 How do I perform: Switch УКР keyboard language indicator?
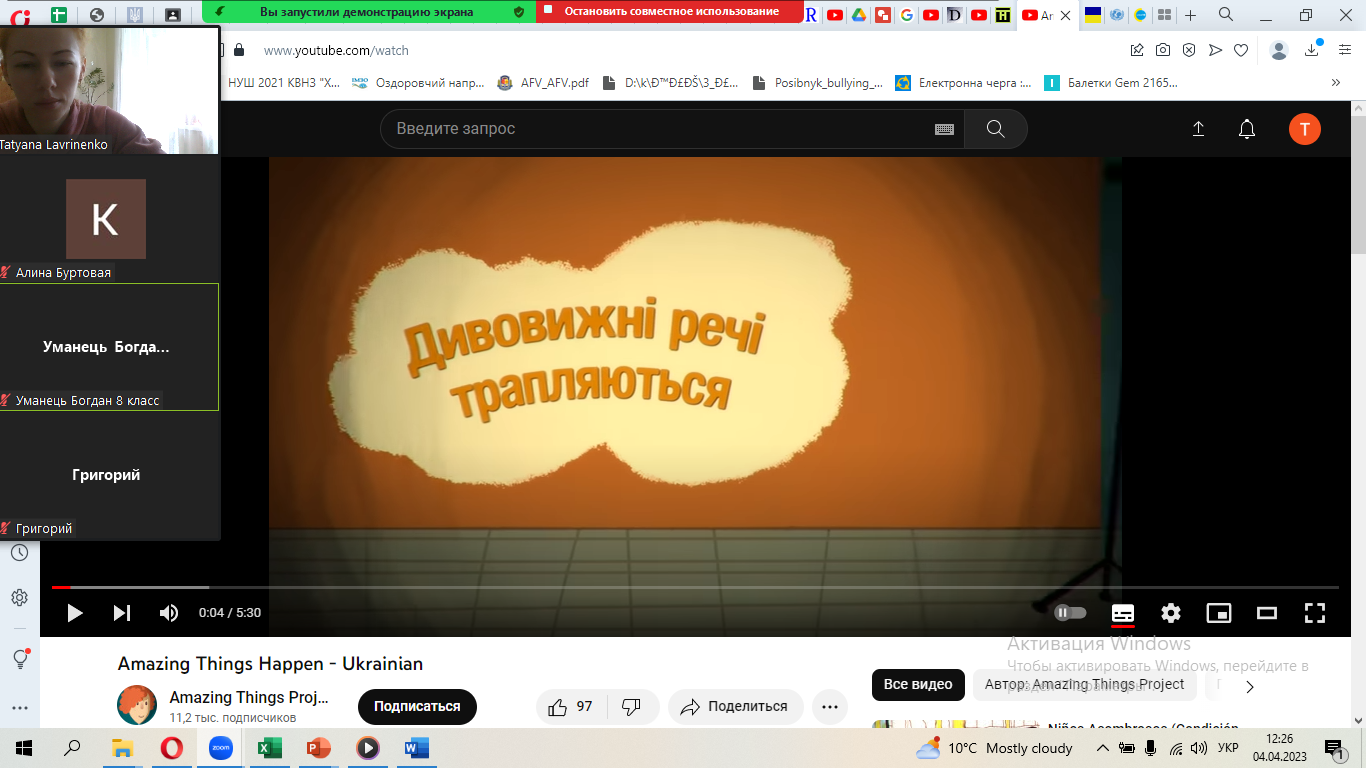coord(1229,748)
